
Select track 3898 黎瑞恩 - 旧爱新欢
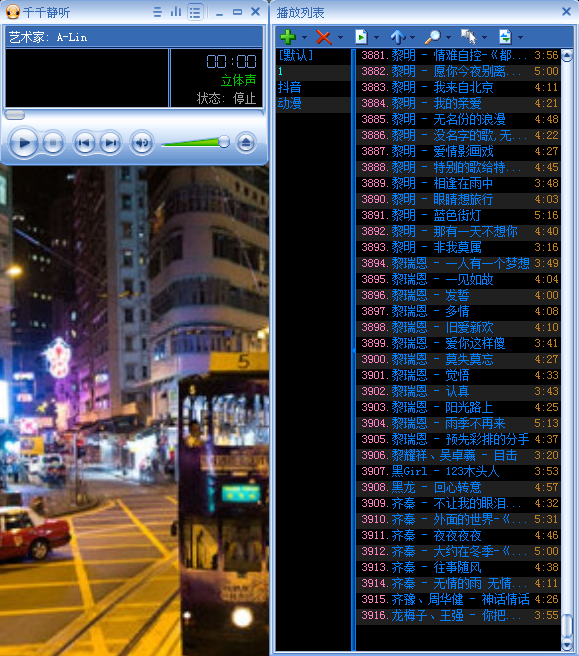[x=459, y=327]
